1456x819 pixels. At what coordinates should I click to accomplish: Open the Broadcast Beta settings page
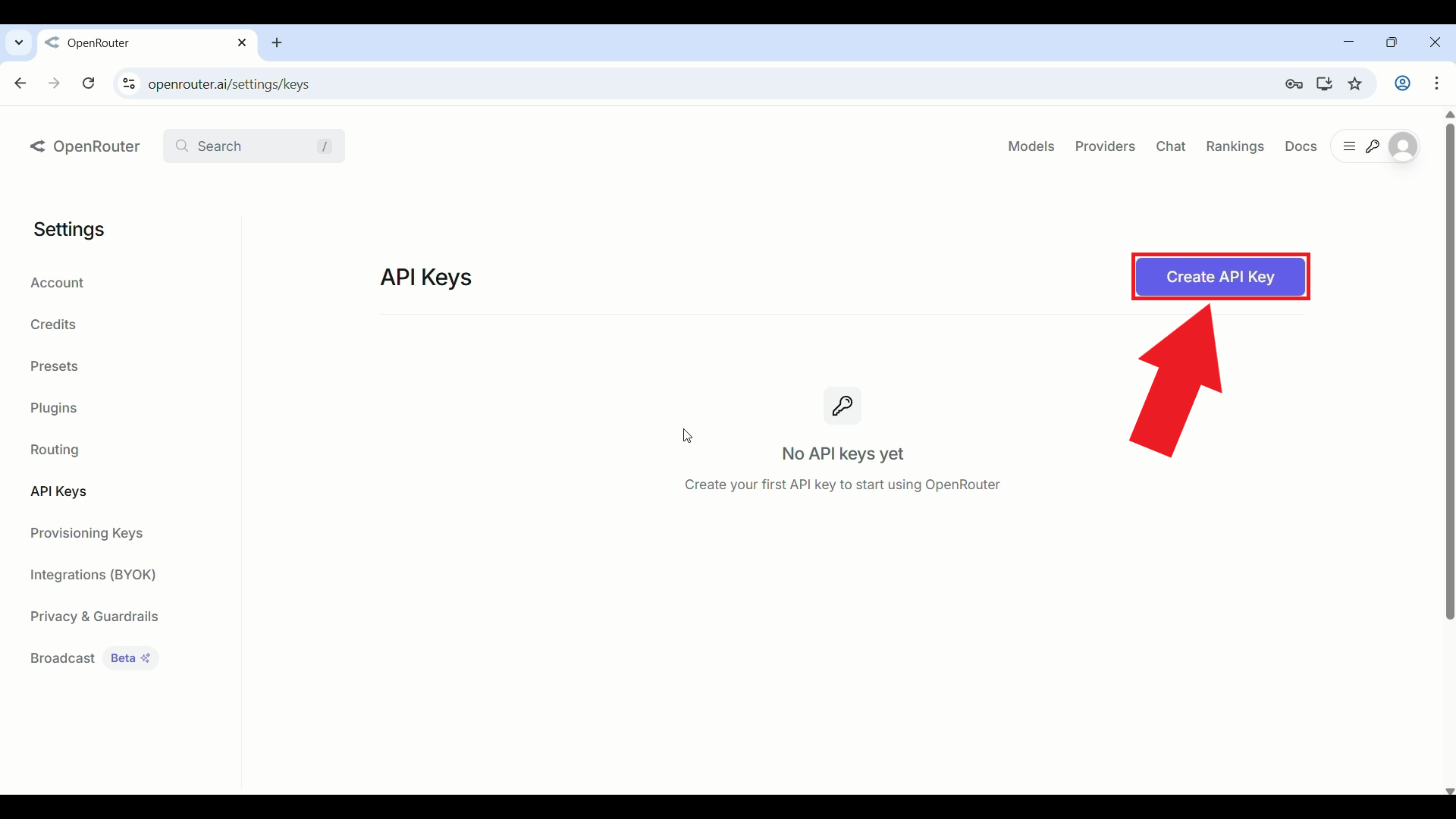pos(62,658)
